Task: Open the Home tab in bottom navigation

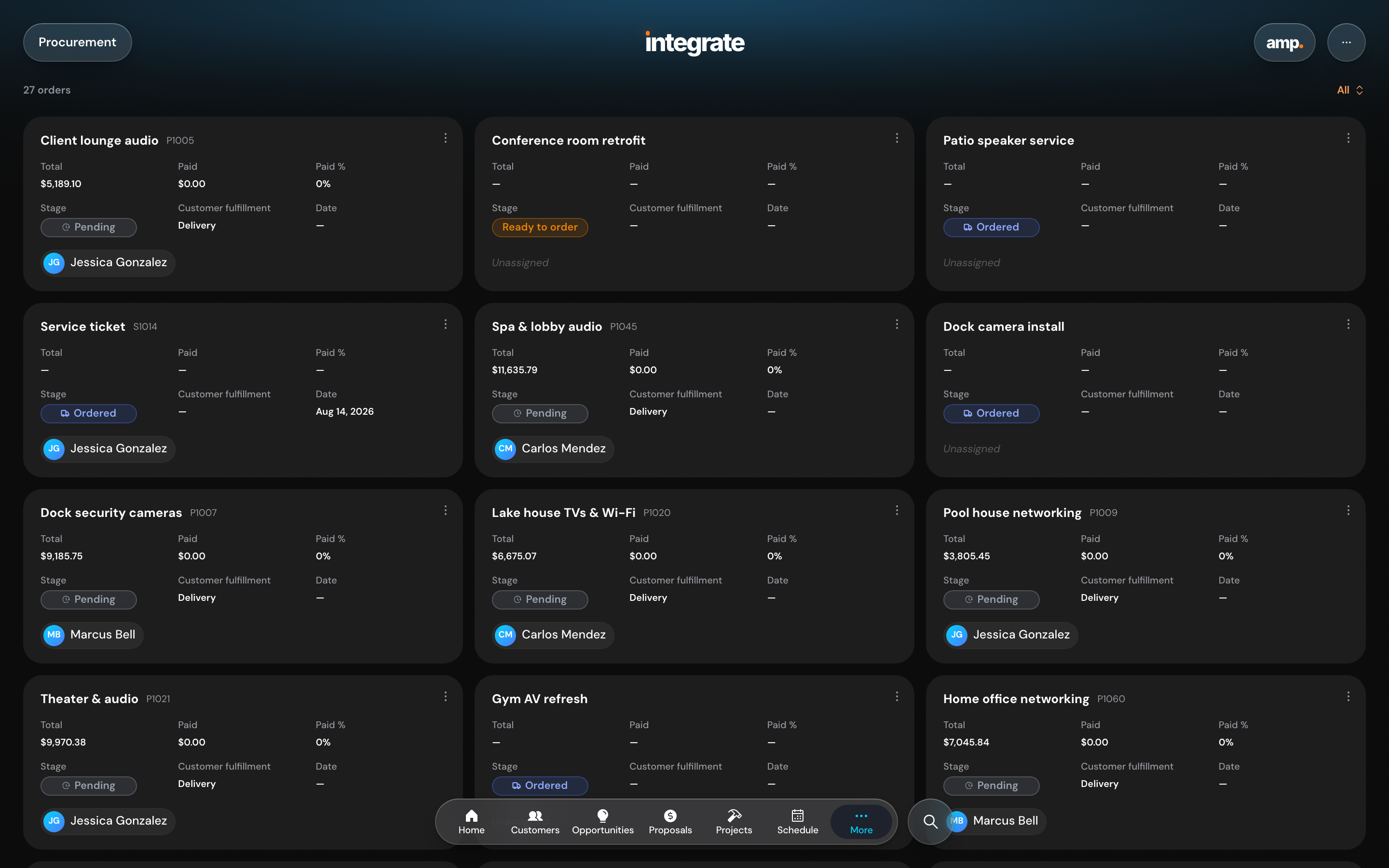Action: 471,822
